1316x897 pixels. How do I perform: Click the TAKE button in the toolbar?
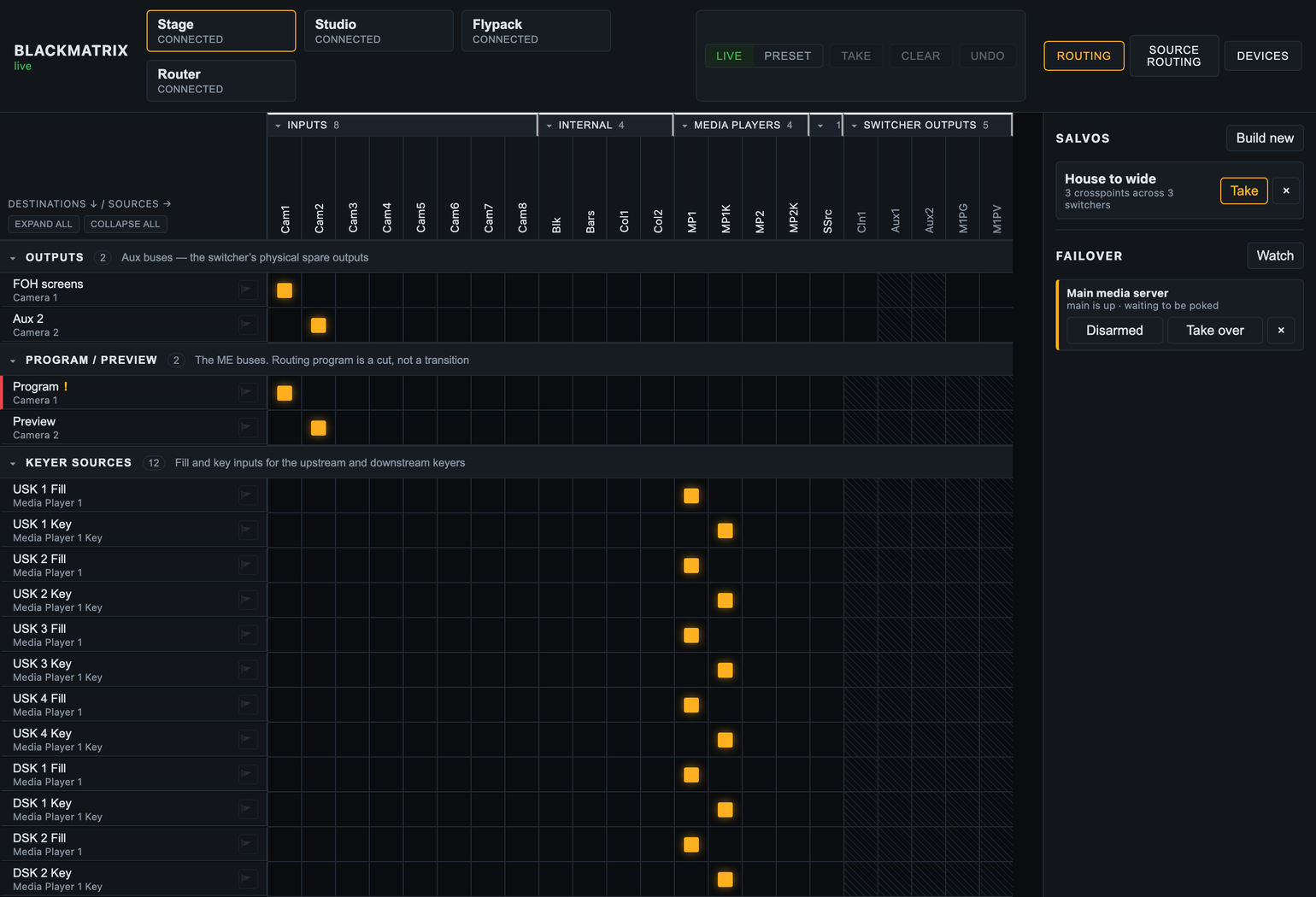pos(855,56)
